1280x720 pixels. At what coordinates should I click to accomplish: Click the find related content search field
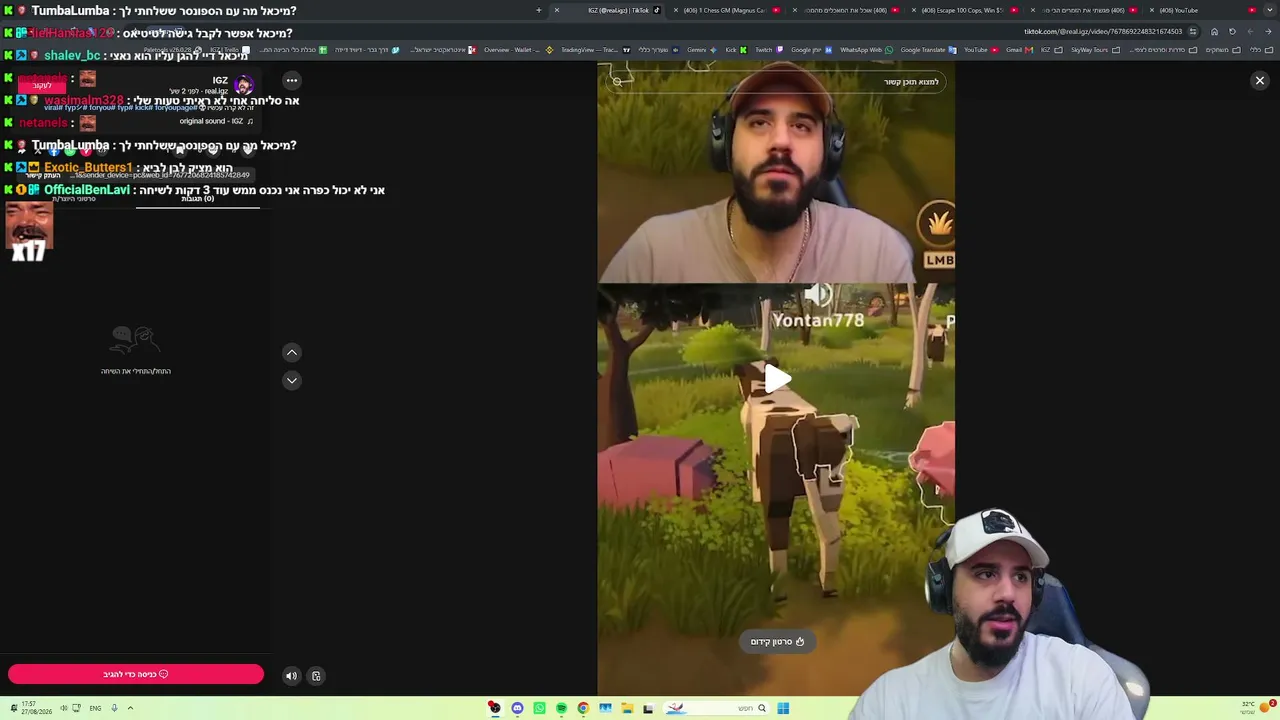click(777, 82)
